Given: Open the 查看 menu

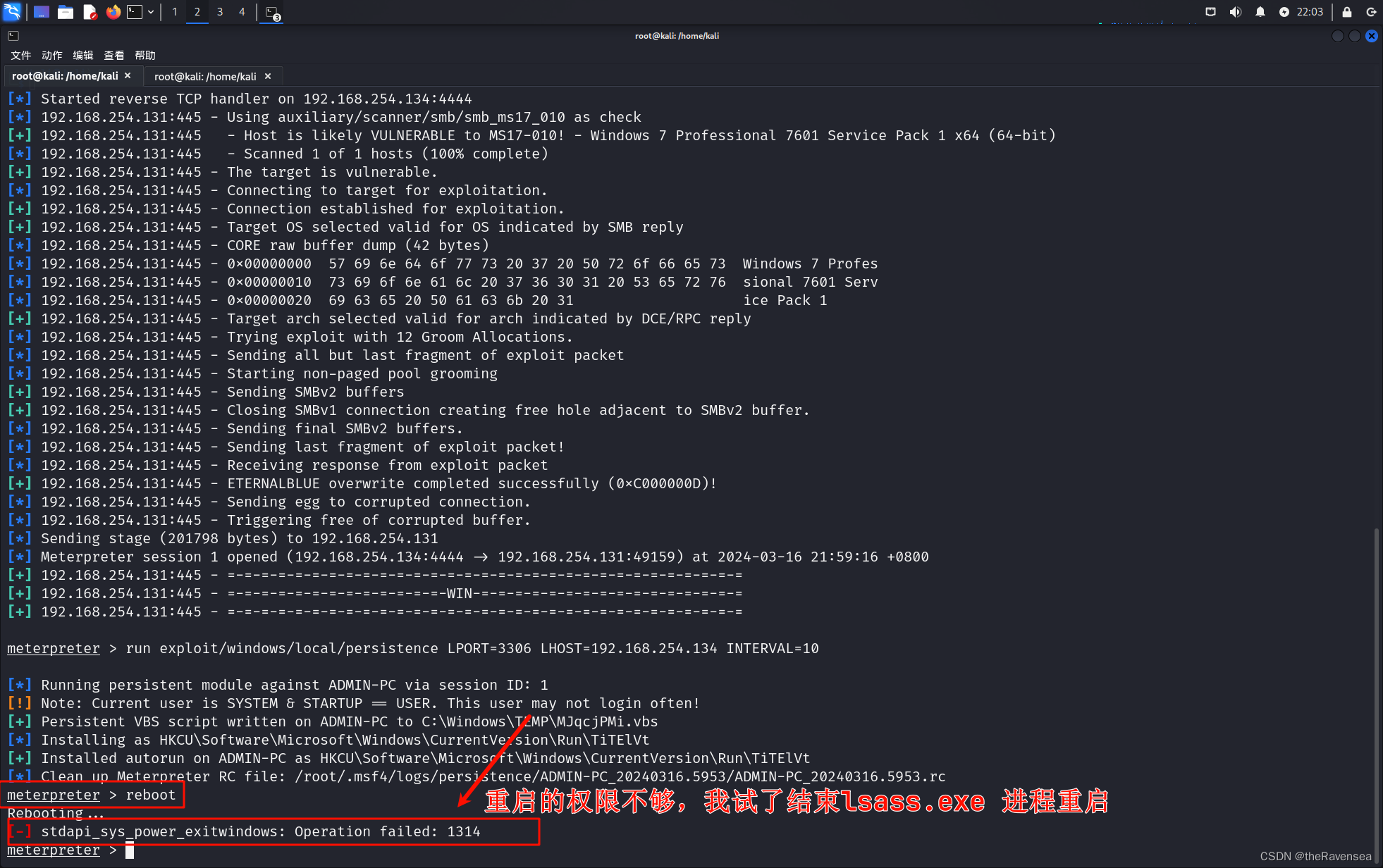Looking at the screenshot, I should click(114, 55).
